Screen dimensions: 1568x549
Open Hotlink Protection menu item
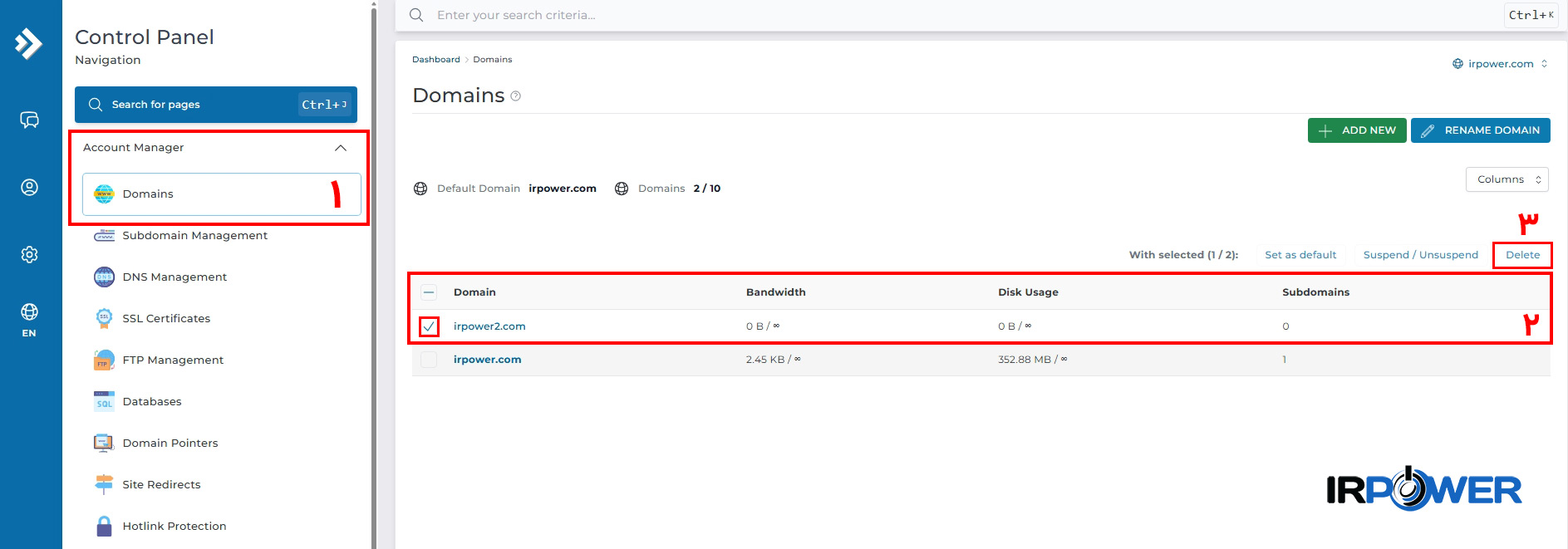pos(174,526)
